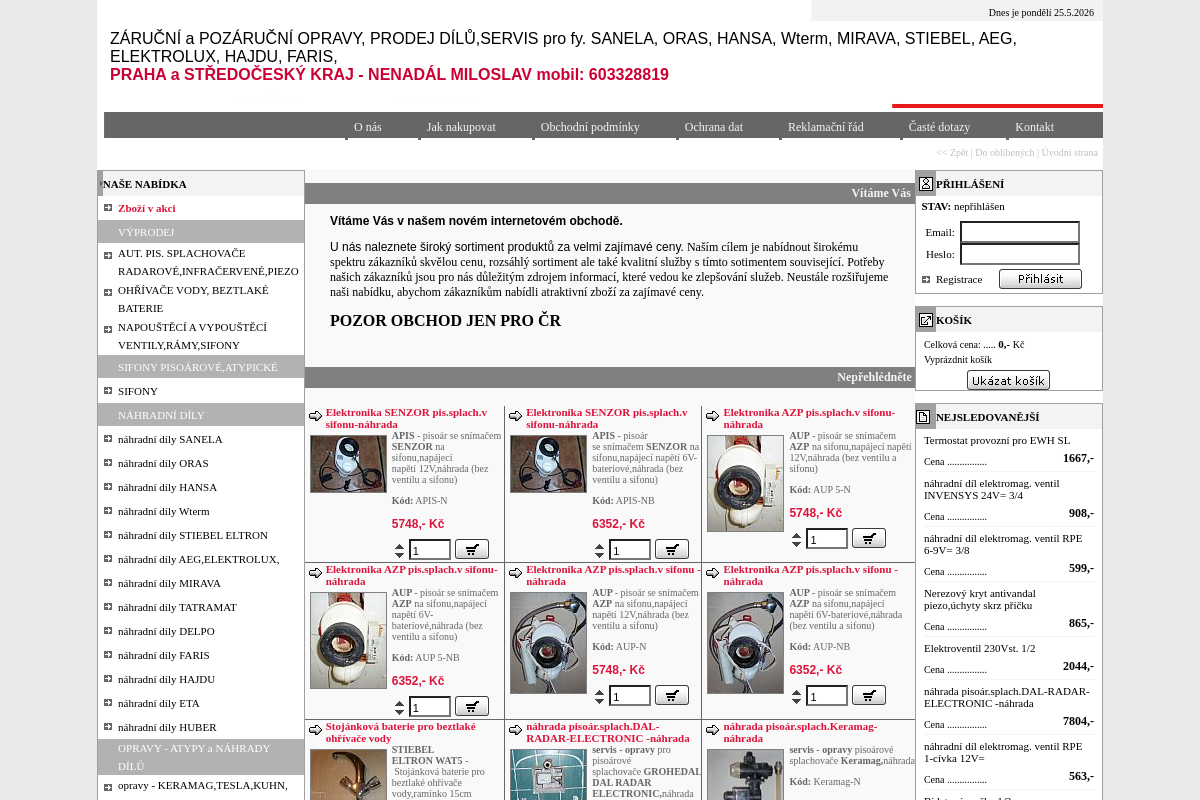Click Úvodní strana link
The width and height of the screenshot is (1200, 800).
click(x=1070, y=152)
